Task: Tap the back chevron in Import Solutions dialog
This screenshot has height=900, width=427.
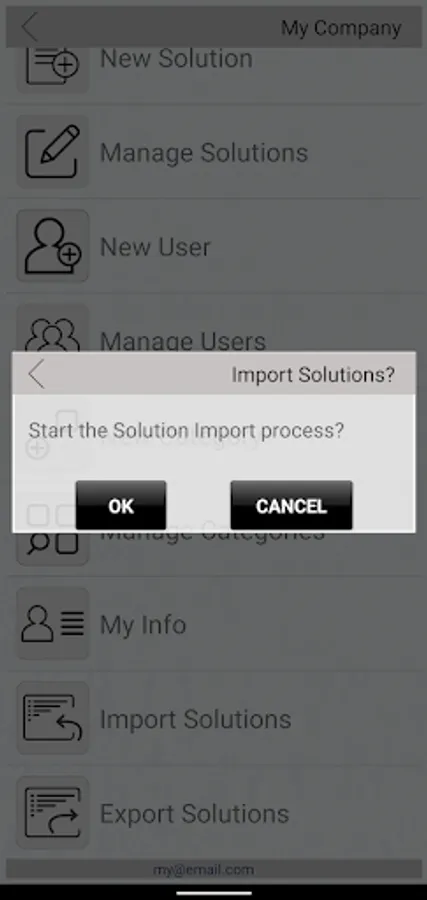Action: coord(37,374)
